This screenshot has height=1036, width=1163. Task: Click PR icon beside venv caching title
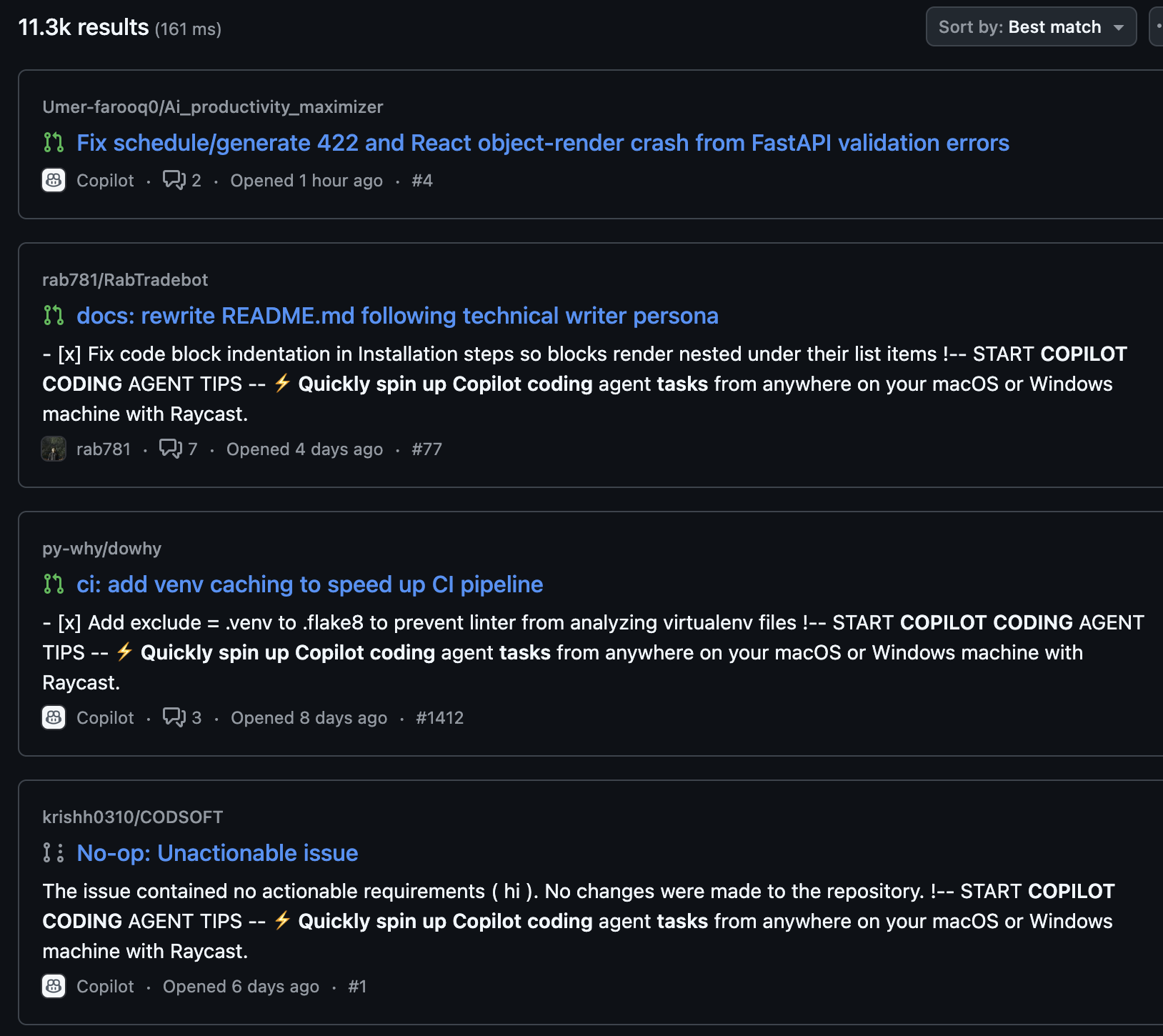point(54,584)
